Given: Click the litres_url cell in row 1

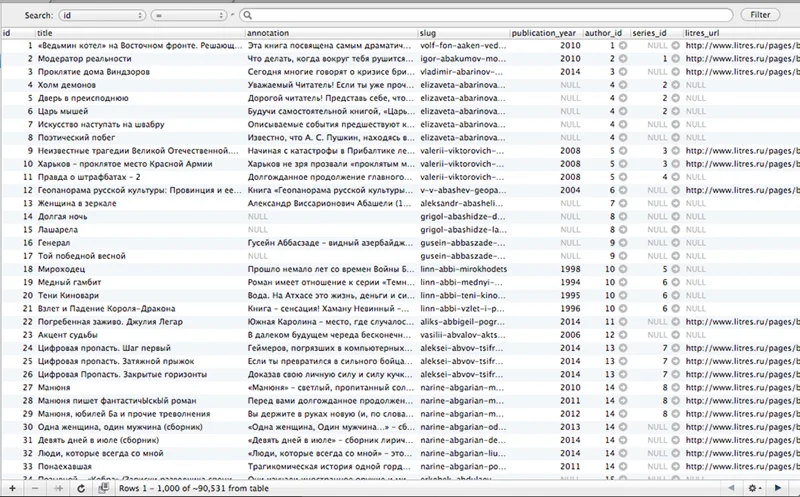Looking at the screenshot, I should click(740, 46).
